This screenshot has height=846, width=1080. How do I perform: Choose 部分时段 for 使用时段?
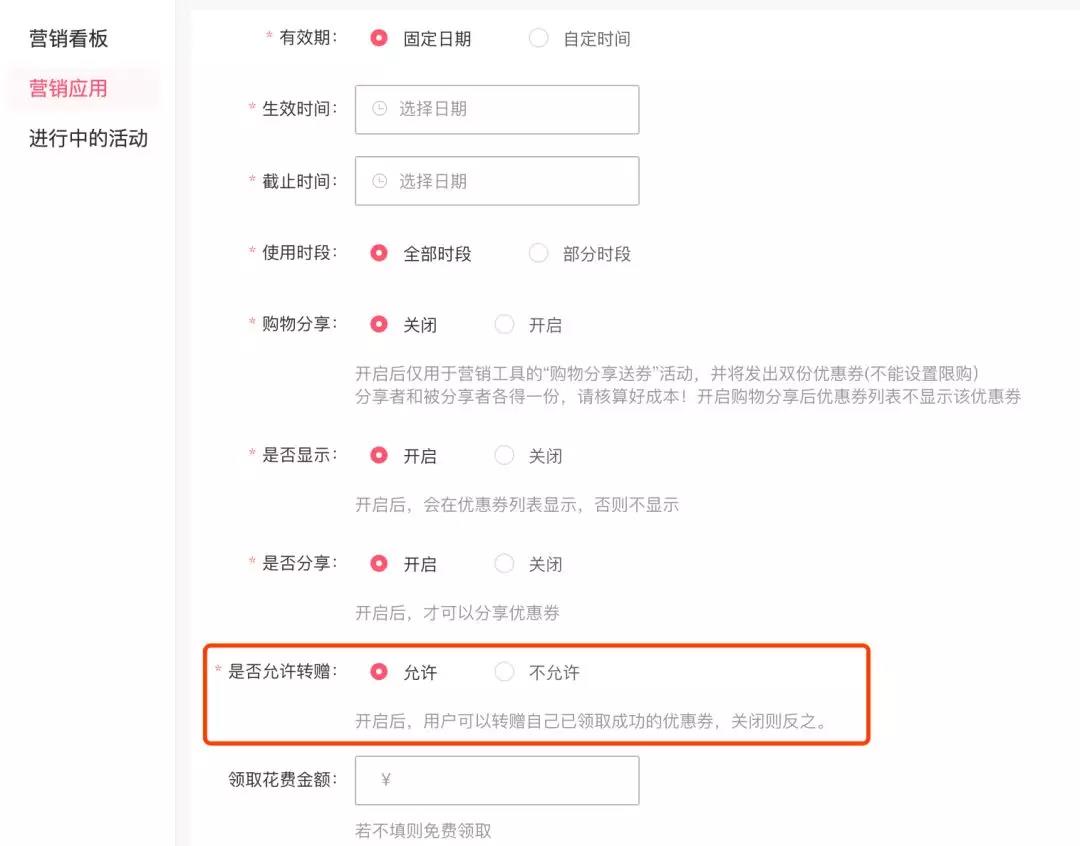coord(538,253)
